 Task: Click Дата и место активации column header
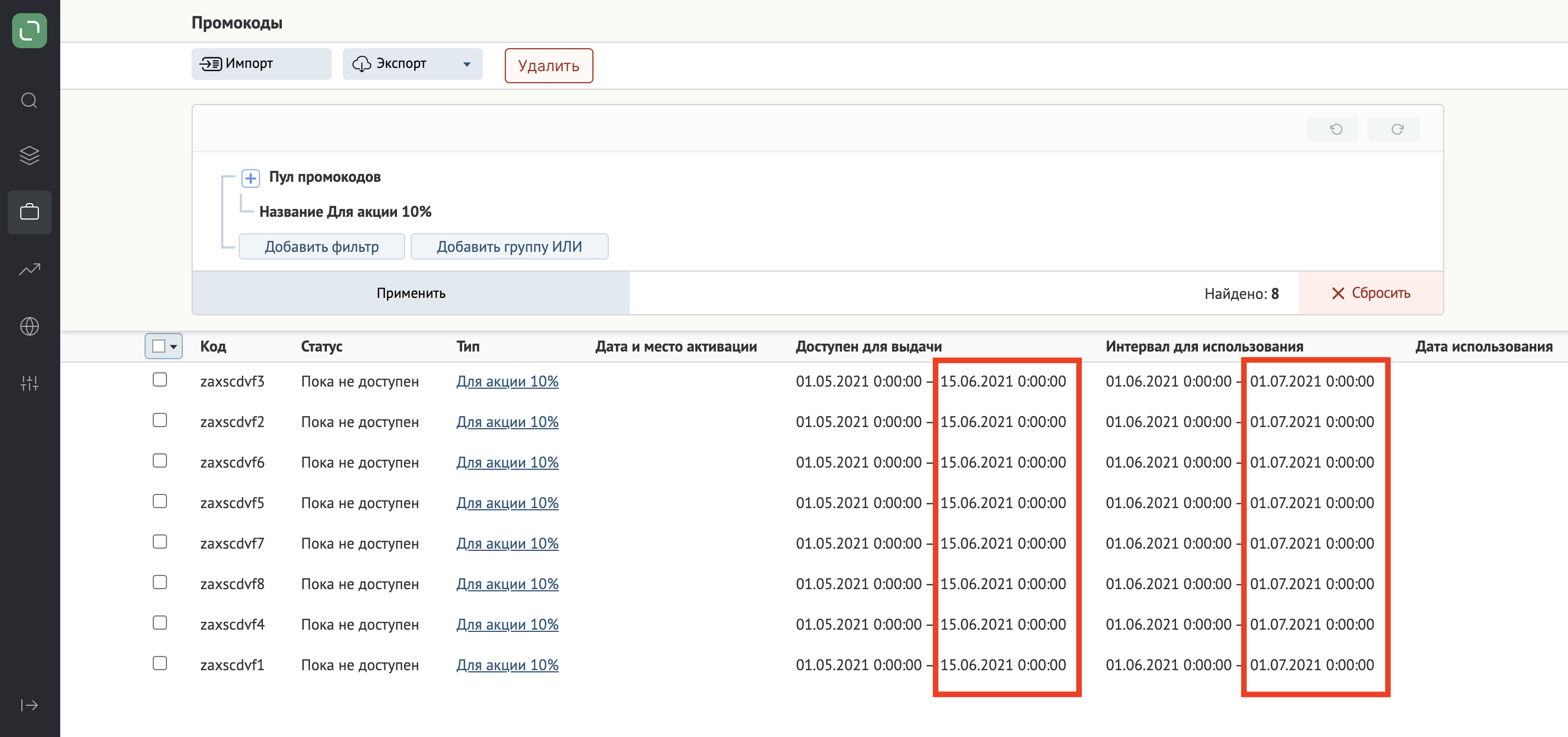[676, 346]
